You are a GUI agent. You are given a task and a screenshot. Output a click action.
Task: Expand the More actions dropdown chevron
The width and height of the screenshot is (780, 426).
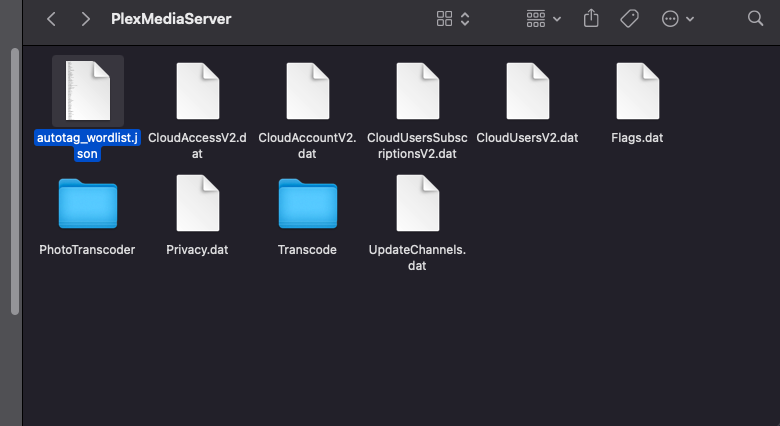690,19
